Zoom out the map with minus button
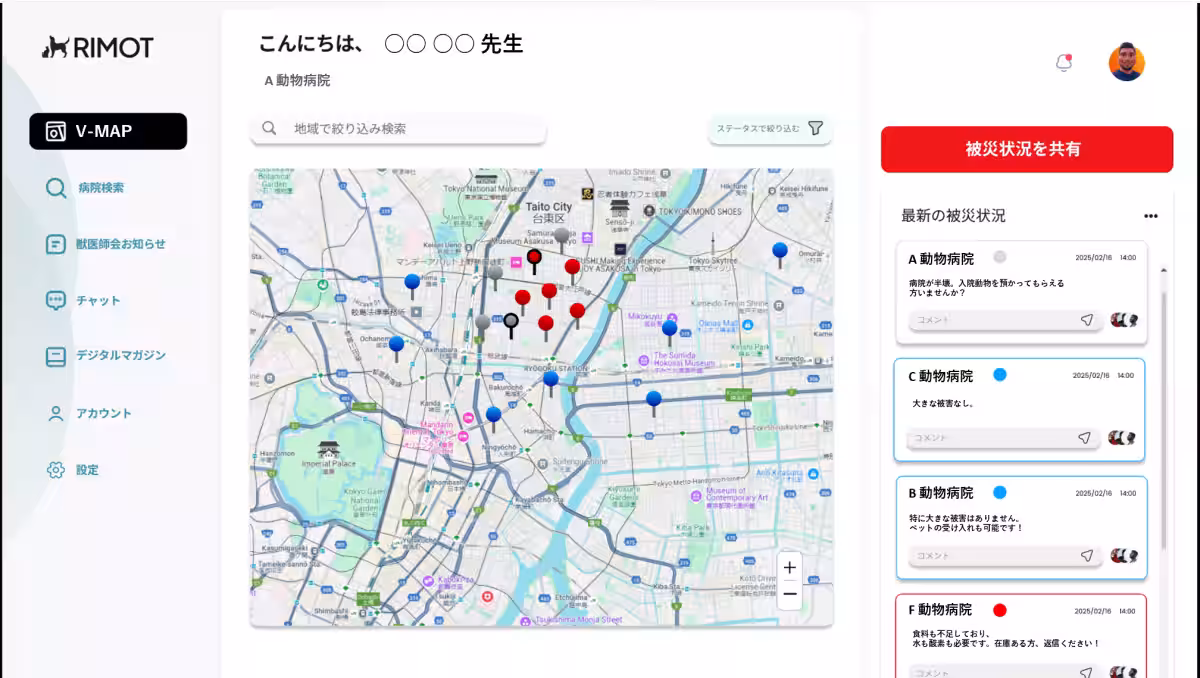 tap(790, 593)
